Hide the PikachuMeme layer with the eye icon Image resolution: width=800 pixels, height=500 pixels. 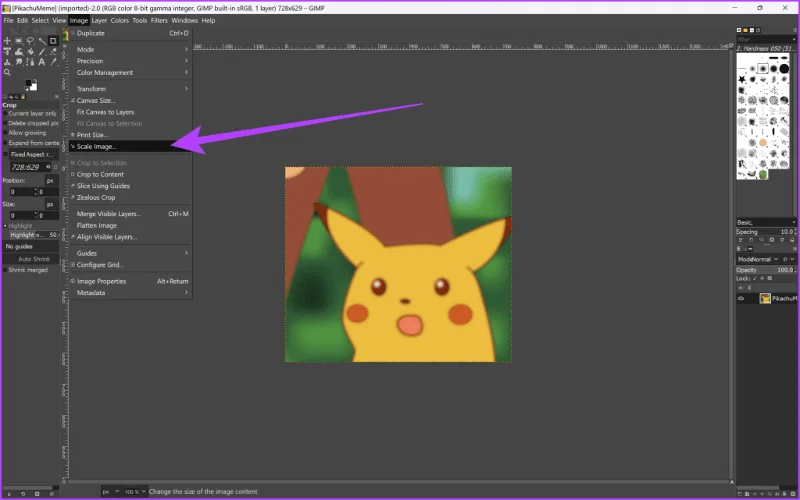(741, 298)
